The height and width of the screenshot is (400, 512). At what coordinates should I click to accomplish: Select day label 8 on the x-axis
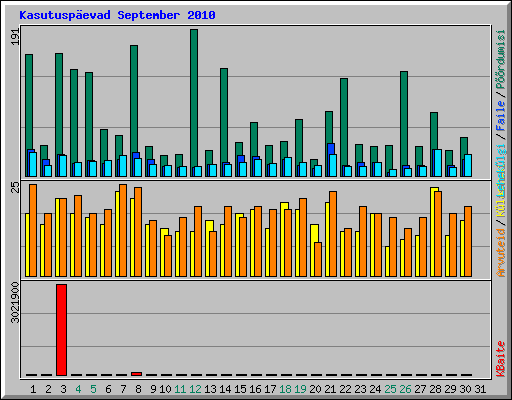click(x=138, y=389)
